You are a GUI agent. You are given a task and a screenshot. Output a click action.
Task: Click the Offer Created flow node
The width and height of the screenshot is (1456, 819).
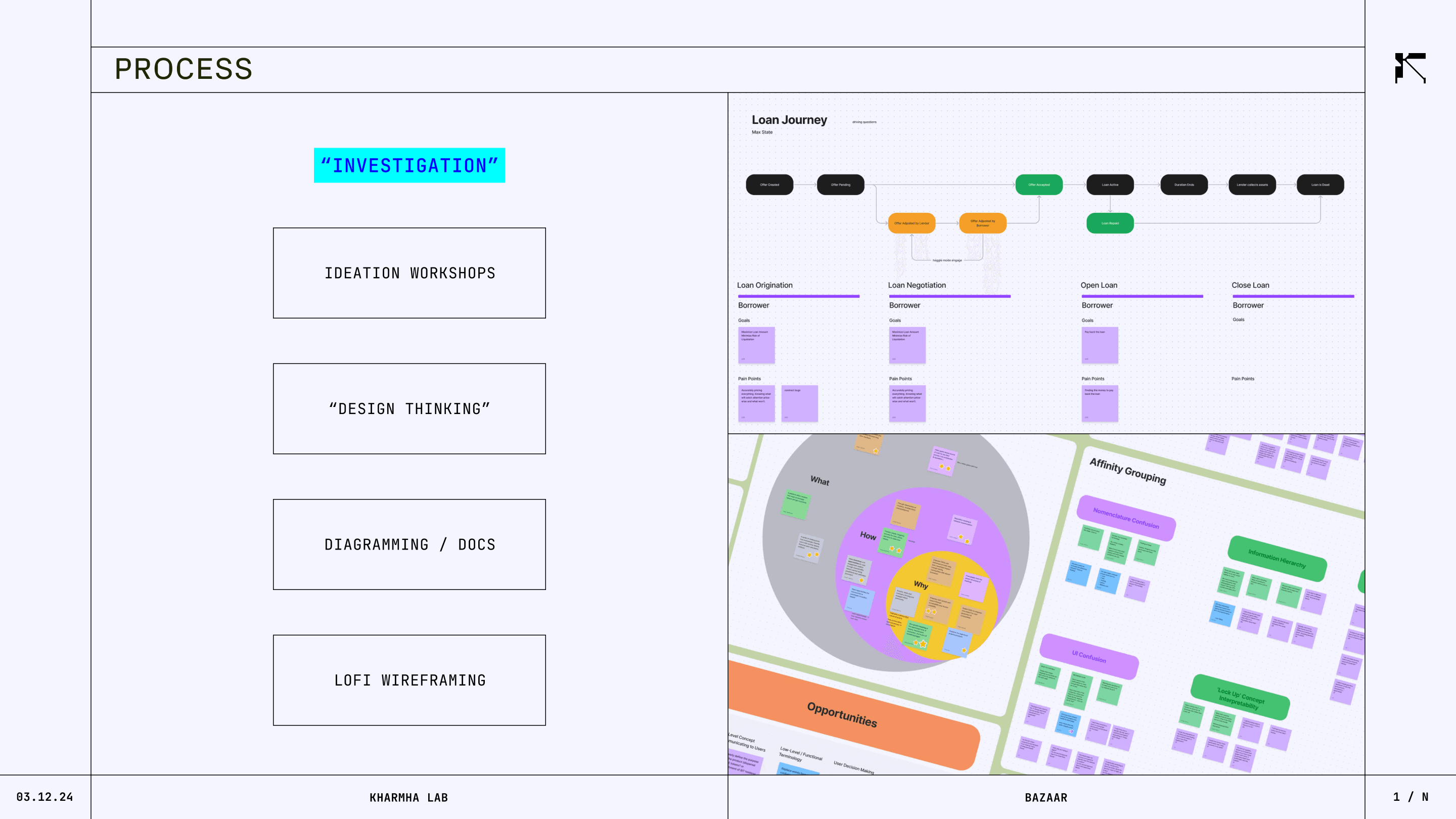[x=769, y=185]
